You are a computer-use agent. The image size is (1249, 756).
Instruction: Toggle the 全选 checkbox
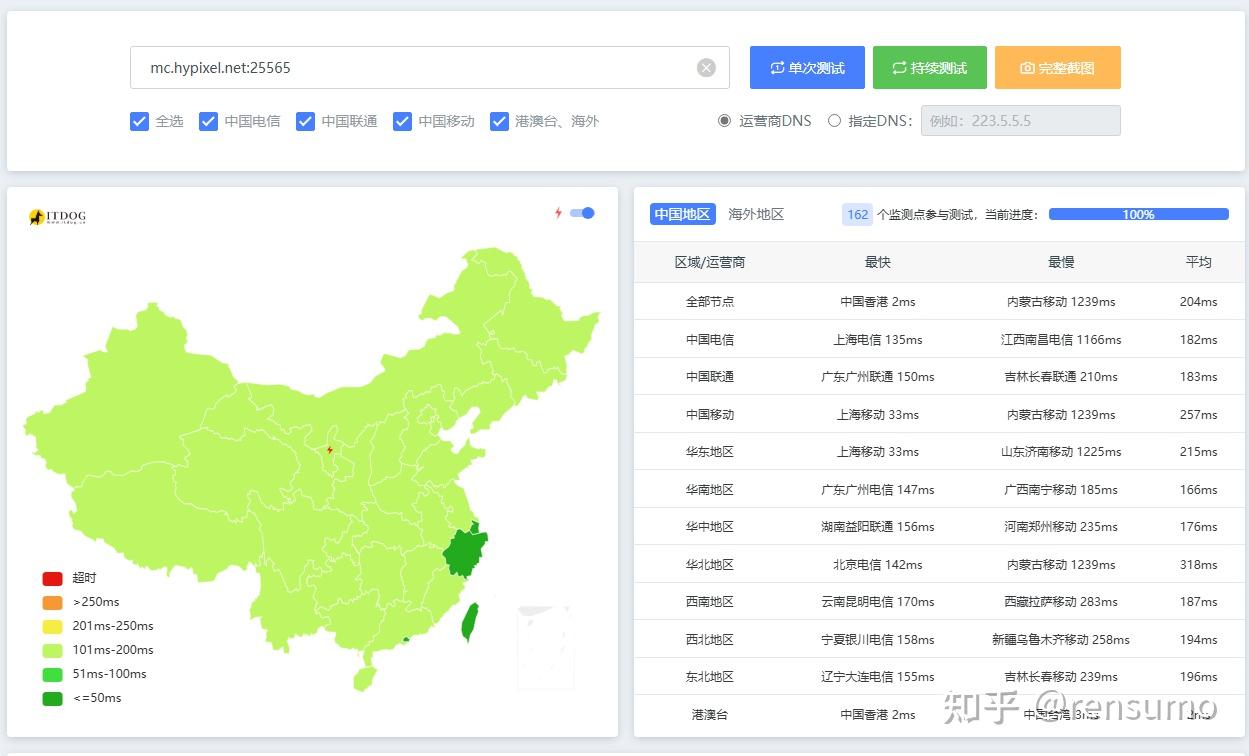[x=139, y=121]
